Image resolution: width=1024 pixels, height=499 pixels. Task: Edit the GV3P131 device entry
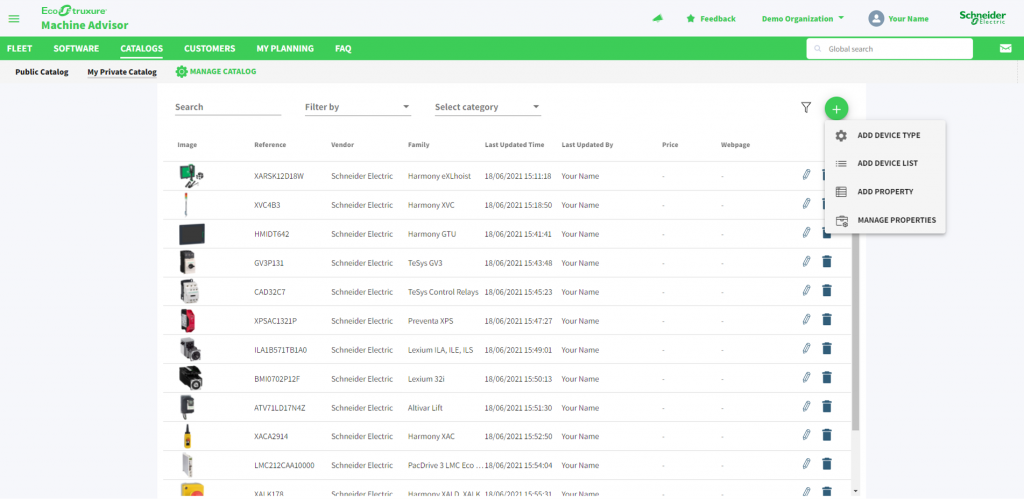[x=807, y=261]
